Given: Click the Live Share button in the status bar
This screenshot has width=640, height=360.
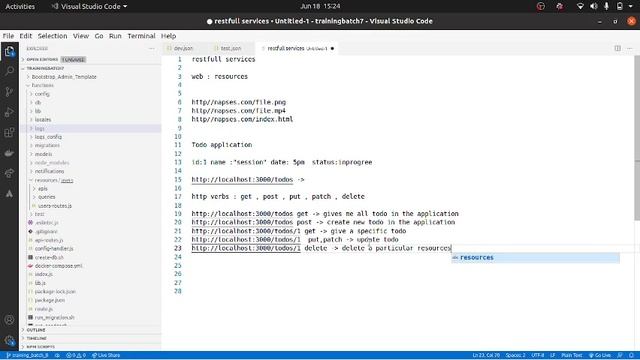Looking at the screenshot, I should coord(106,355).
